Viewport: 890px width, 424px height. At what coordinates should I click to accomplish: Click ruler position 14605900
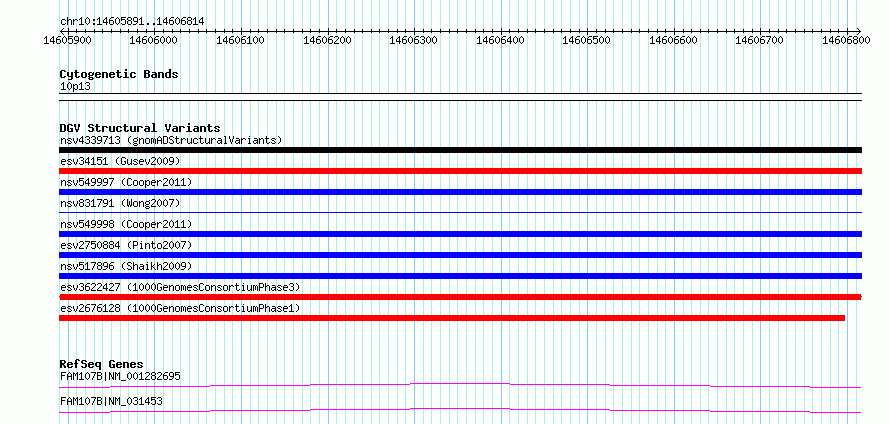[68, 40]
